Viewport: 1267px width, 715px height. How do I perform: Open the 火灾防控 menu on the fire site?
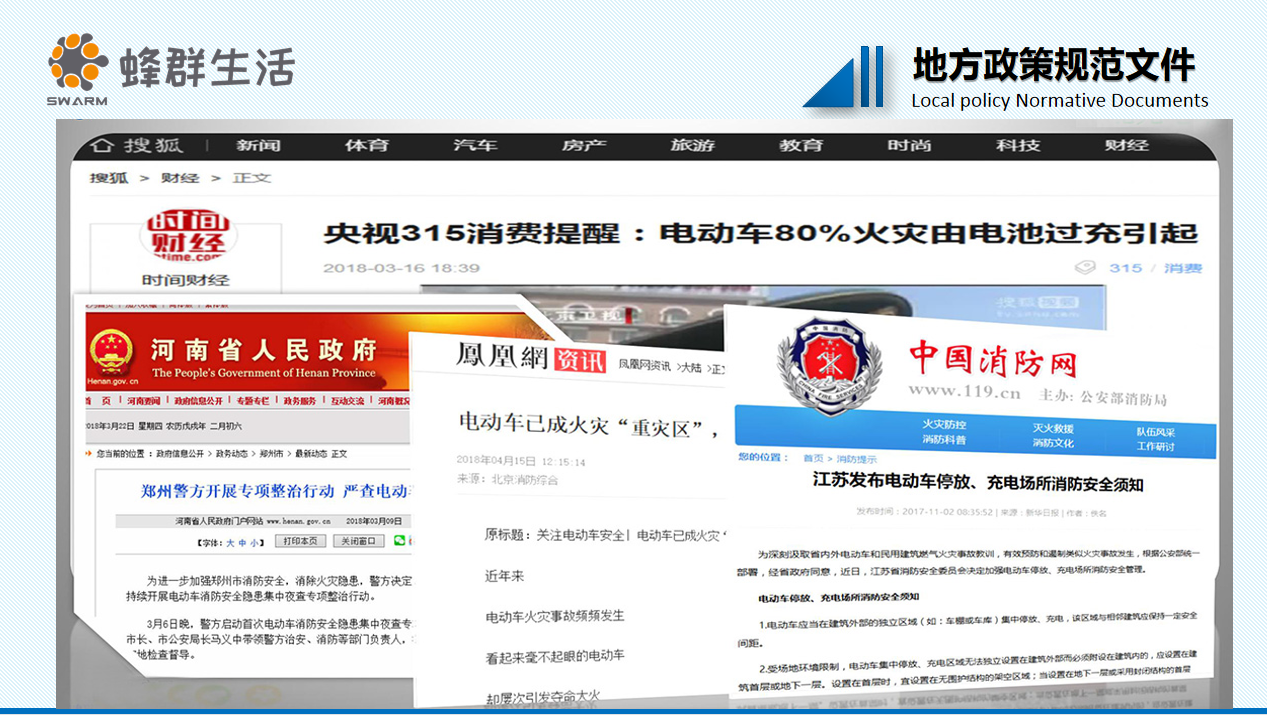pos(945,425)
